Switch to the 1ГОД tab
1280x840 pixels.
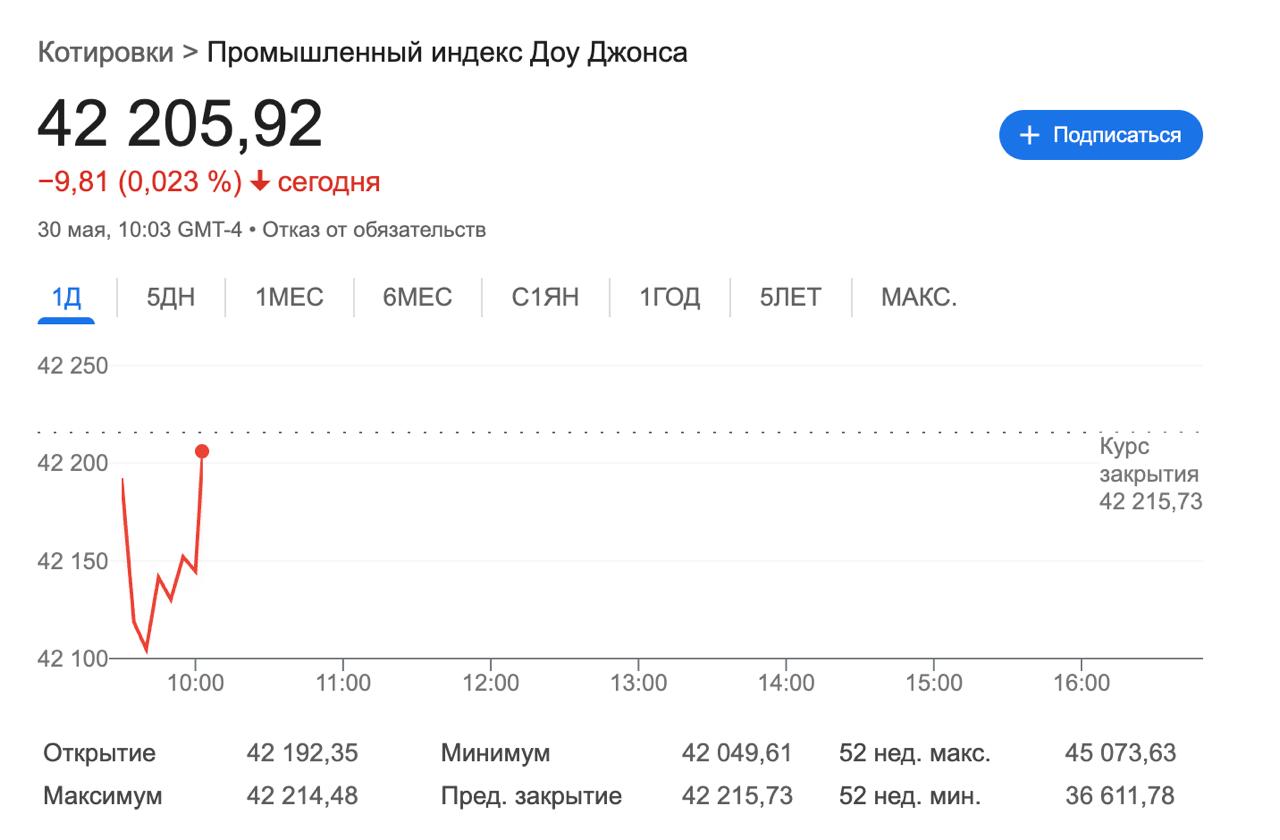(670, 297)
